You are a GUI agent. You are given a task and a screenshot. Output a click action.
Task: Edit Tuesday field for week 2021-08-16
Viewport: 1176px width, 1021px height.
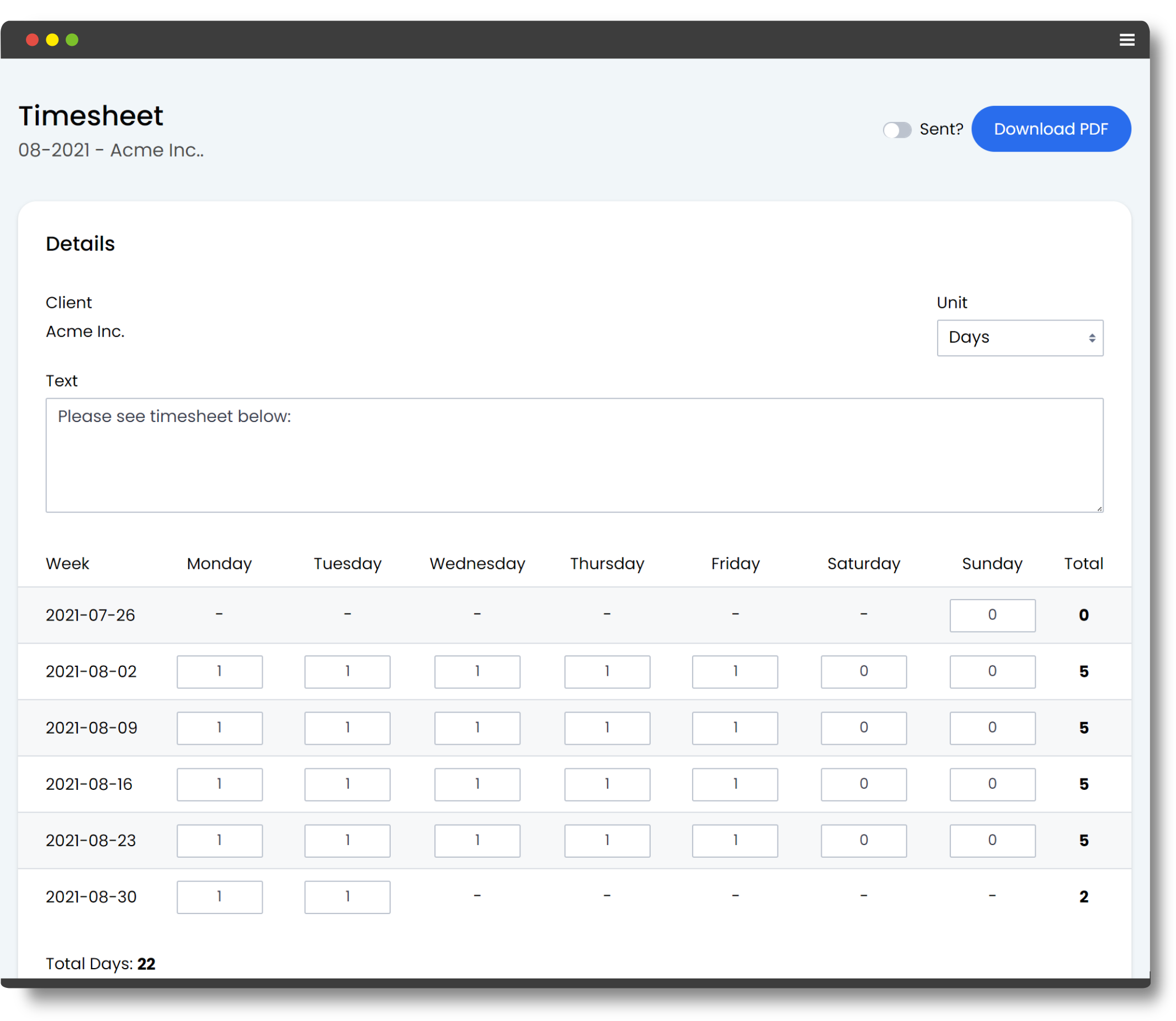pyautogui.click(x=347, y=784)
